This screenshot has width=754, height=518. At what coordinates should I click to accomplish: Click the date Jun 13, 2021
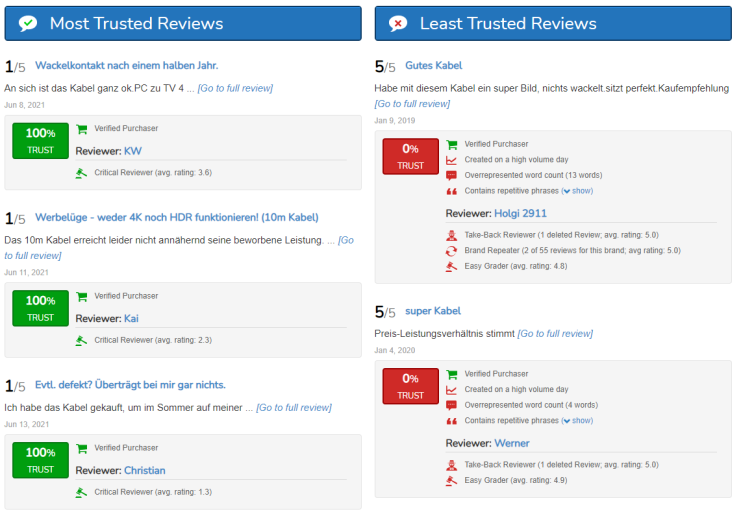pyautogui.click(x=26, y=424)
